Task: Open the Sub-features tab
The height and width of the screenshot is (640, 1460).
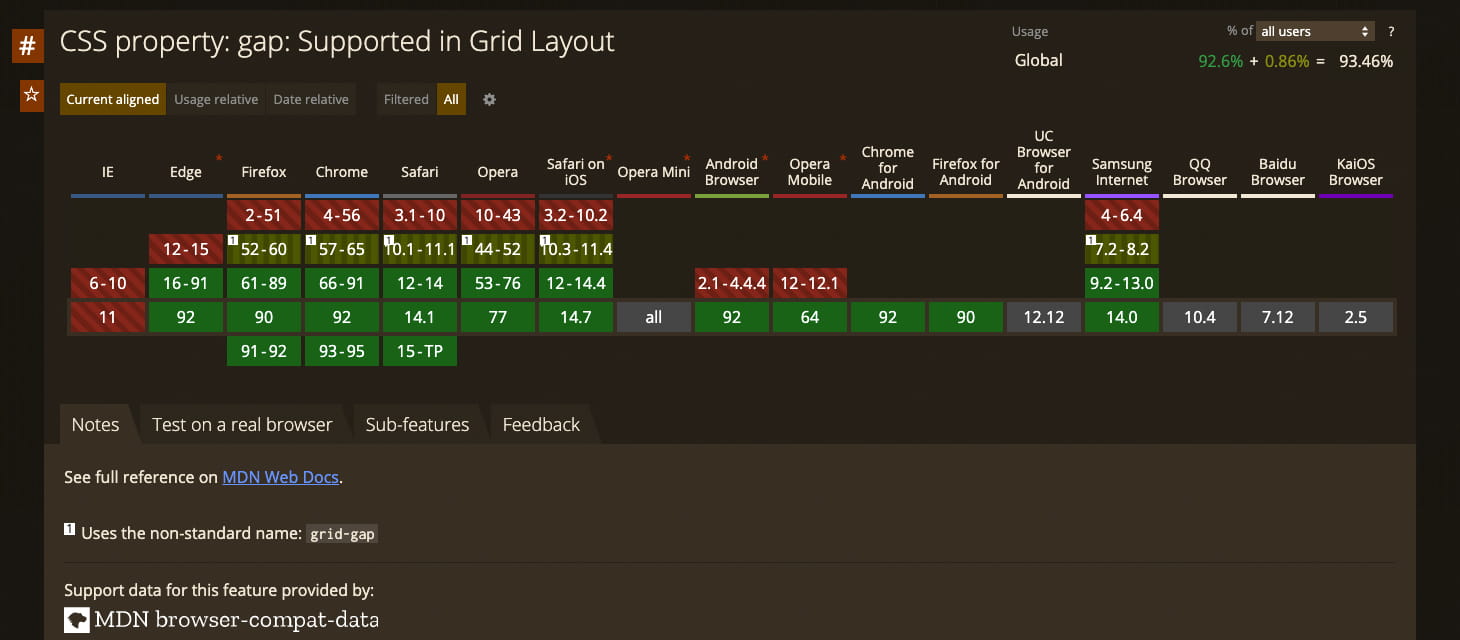Action: coord(417,424)
